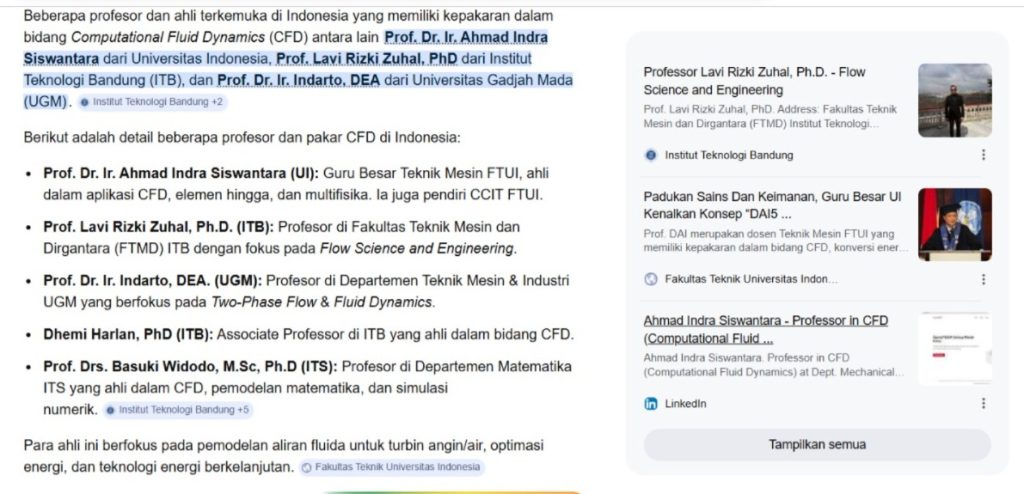This screenshot has height=494, width=1024.
Task: Click the LinkedIn logo icon
Action: click(650, 404)
